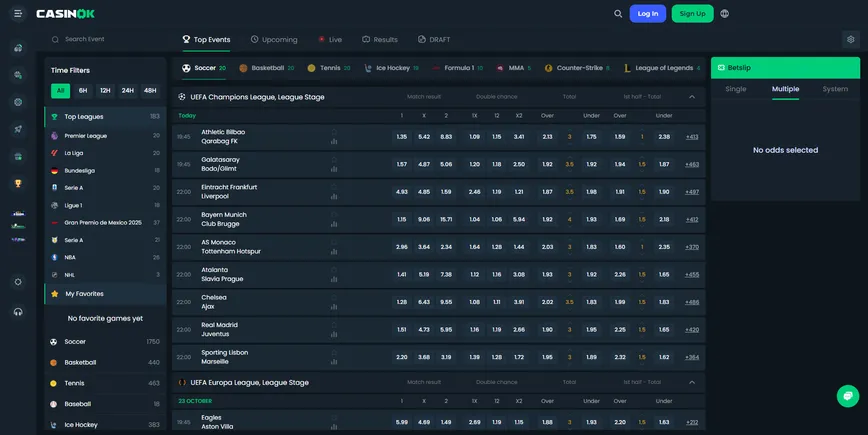Open the green live chat bubble
Image resolution: width=868 pixels, height=435 pixels.
click(x=847, y=396)
